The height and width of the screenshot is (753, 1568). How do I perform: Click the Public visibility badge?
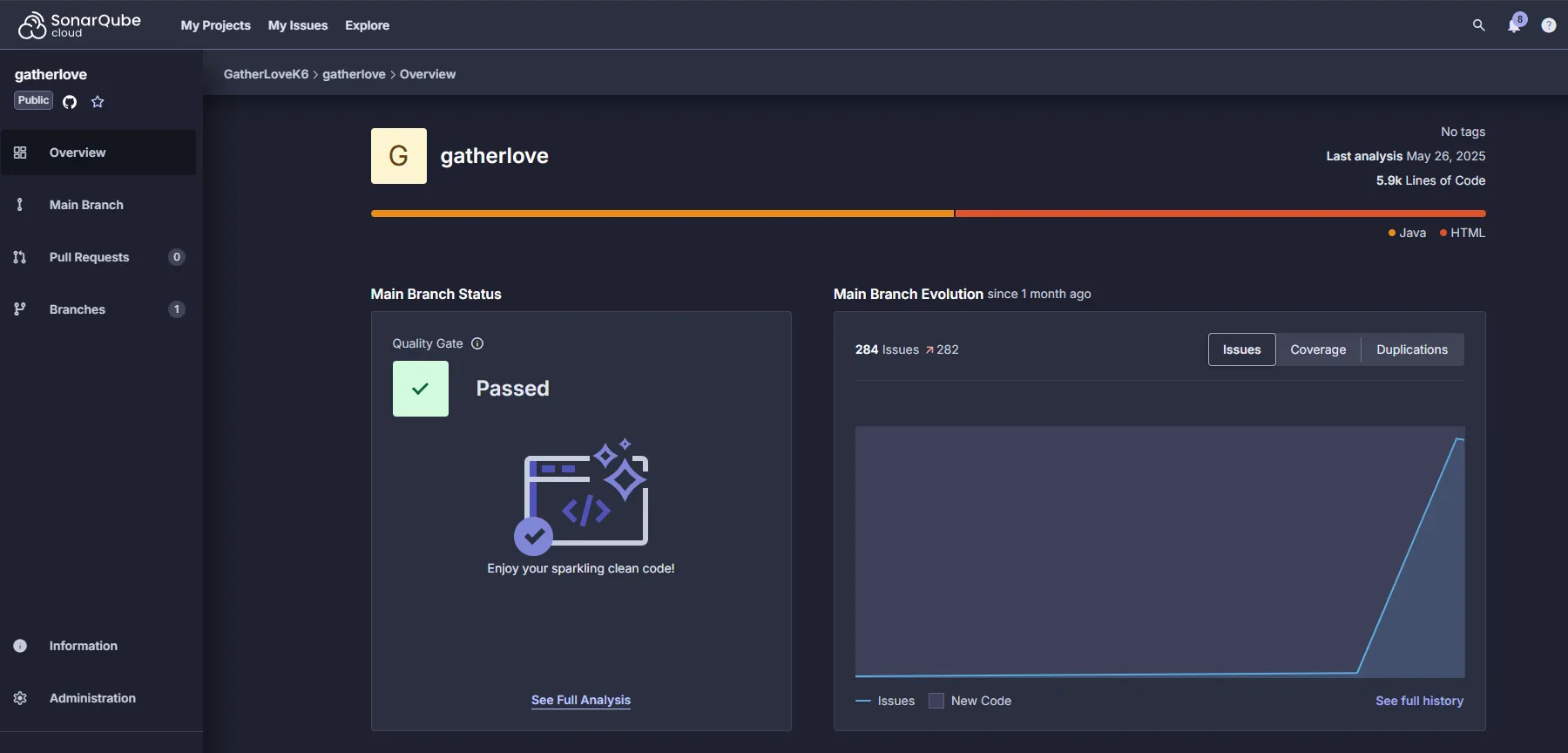pos(34,100)
